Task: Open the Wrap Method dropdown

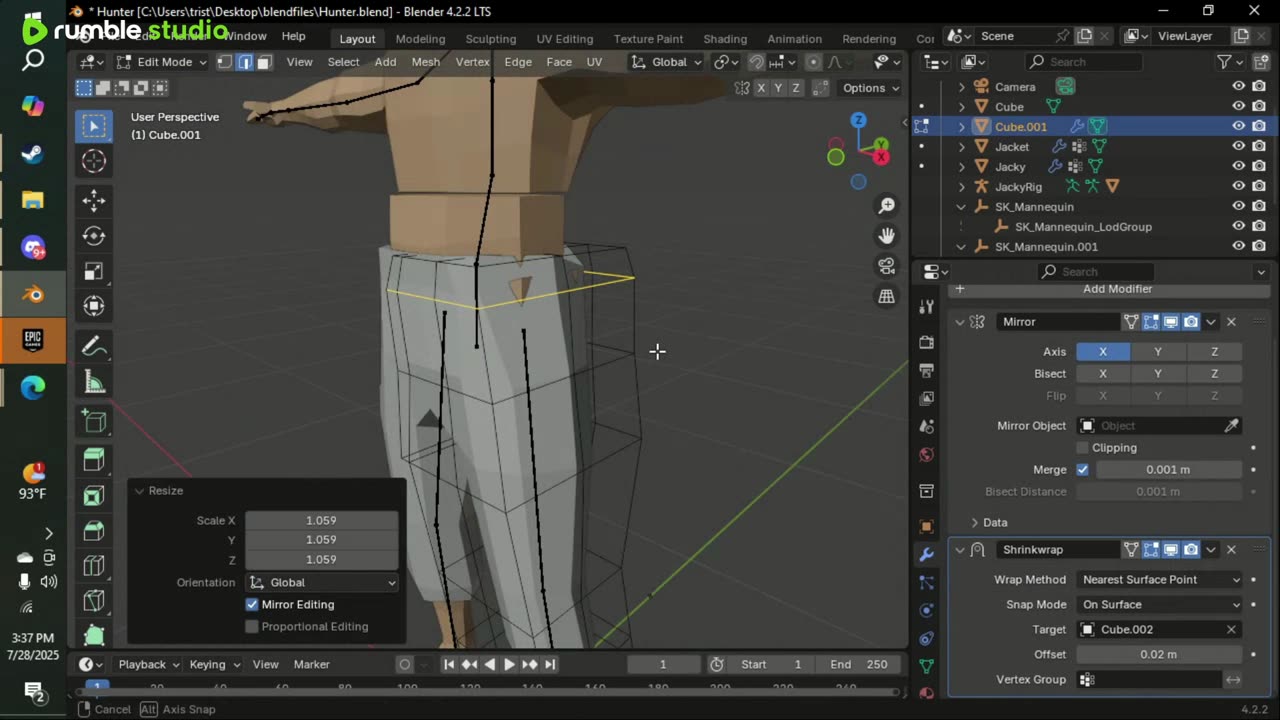Action: [x=1160, y=579]
